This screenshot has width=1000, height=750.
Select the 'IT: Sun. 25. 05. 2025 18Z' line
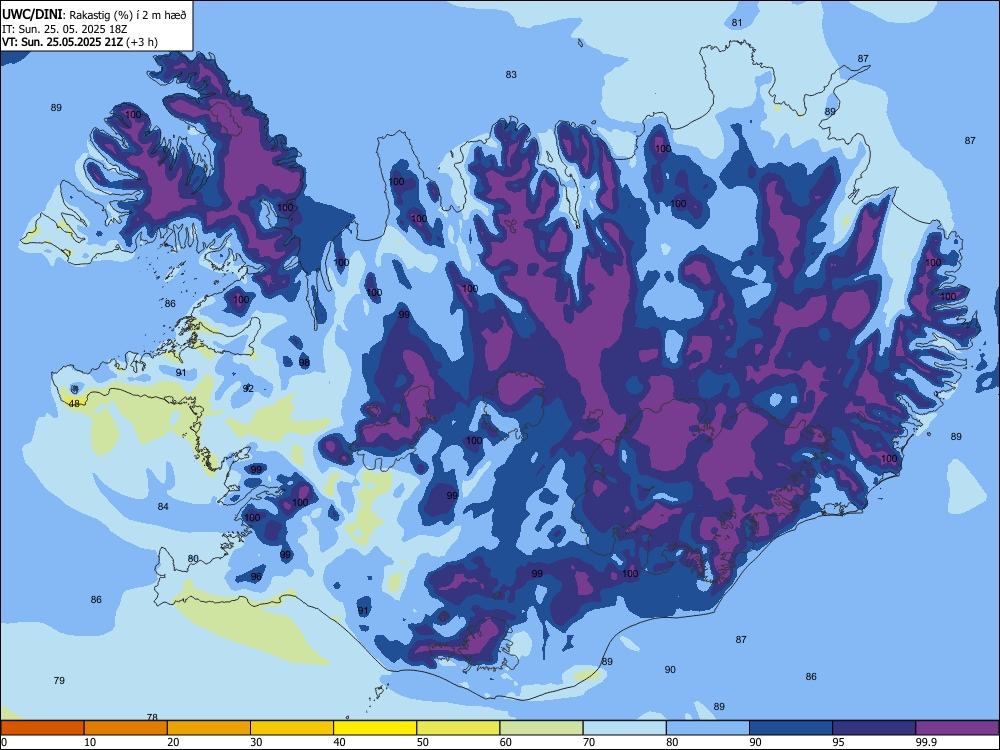pos(64,29)
